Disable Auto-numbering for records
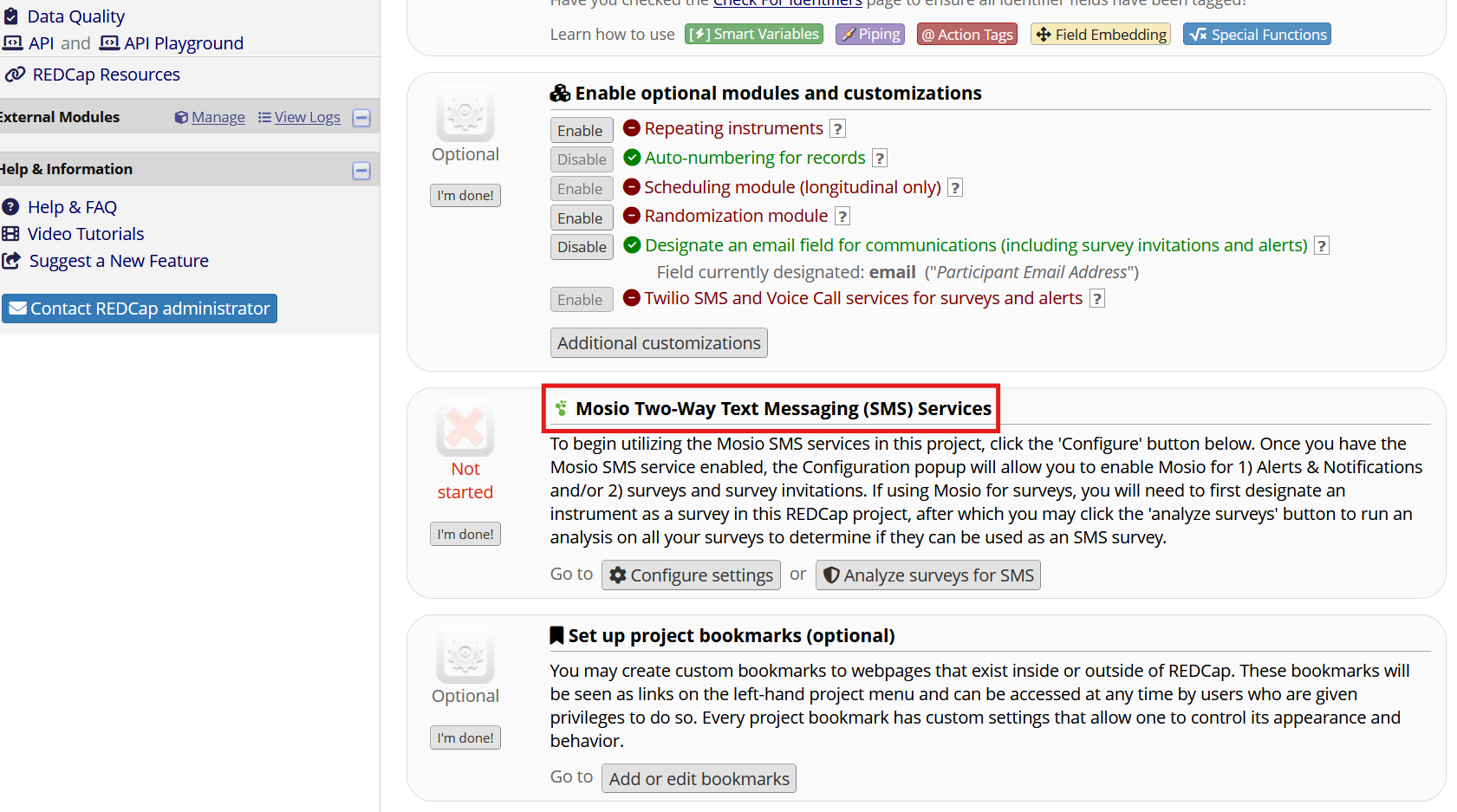1457x812 pixels. (x=582, y=159)
